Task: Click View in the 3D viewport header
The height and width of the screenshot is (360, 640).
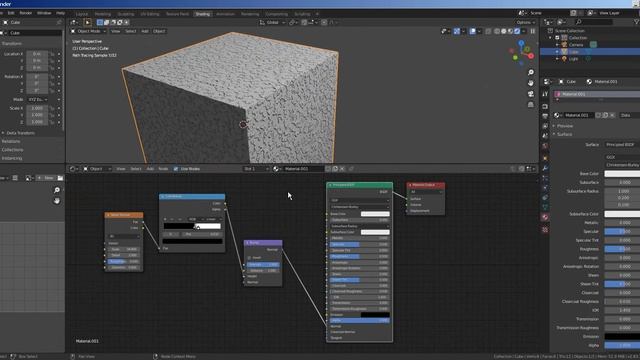Action: click(x=116, y=31)
